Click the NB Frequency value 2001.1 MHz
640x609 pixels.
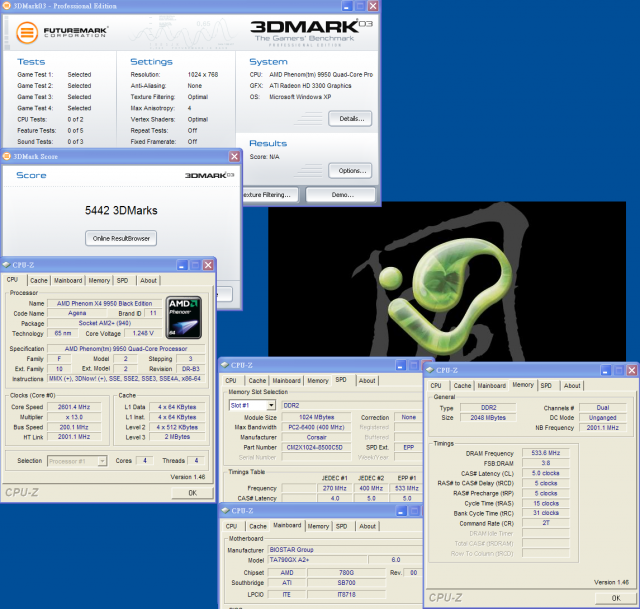click(x=603, y=428)
